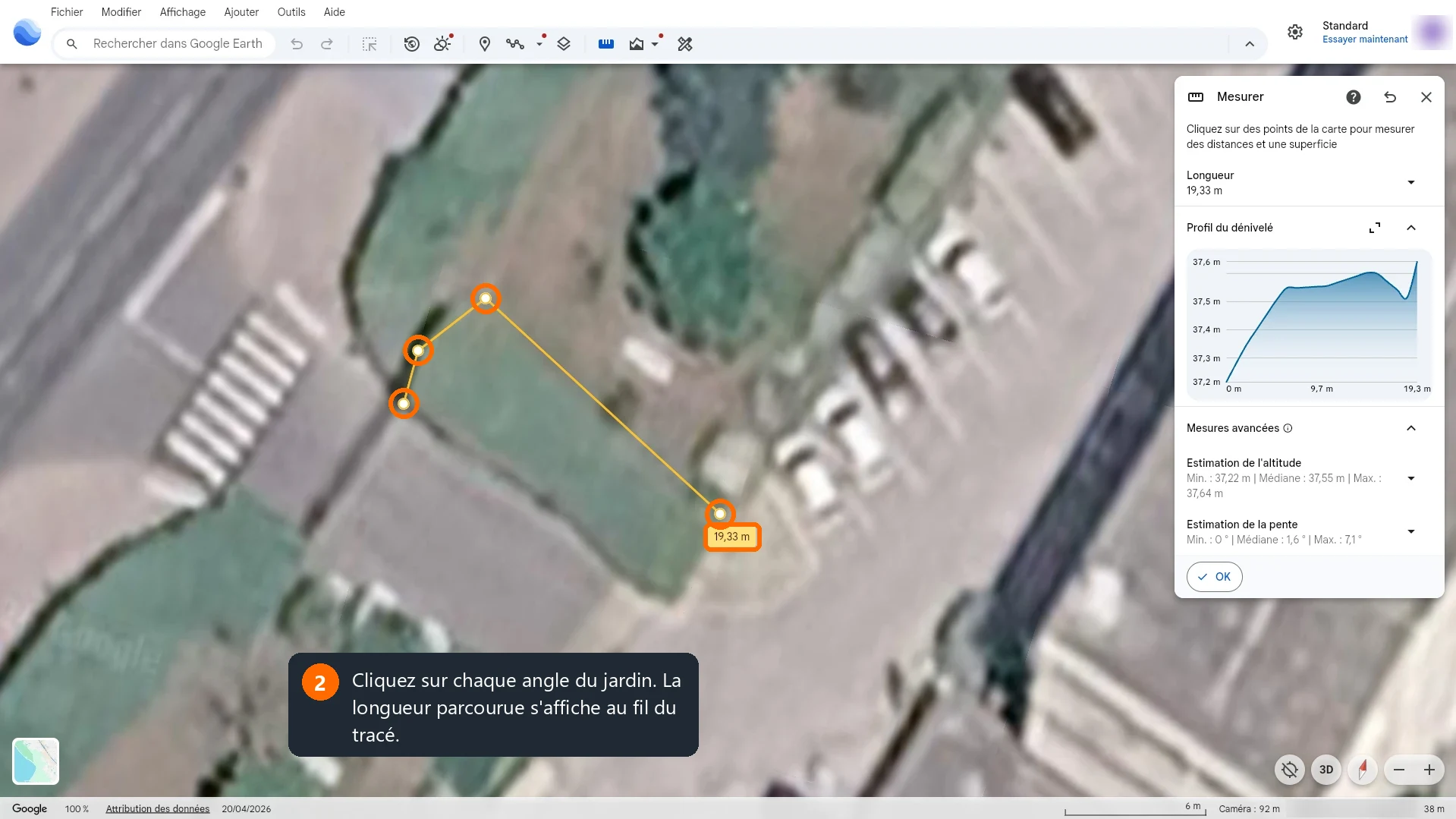
Task: Toggle the map rotation lock button
Action: [x=1290, y=770]
